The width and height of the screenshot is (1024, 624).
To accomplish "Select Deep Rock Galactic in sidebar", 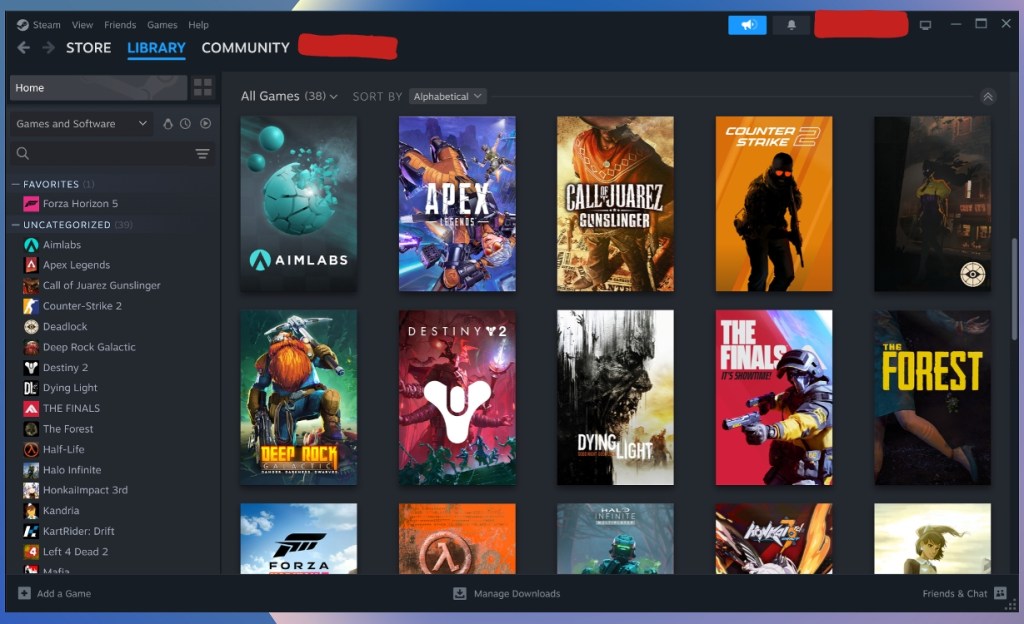I will click(89, 347).
